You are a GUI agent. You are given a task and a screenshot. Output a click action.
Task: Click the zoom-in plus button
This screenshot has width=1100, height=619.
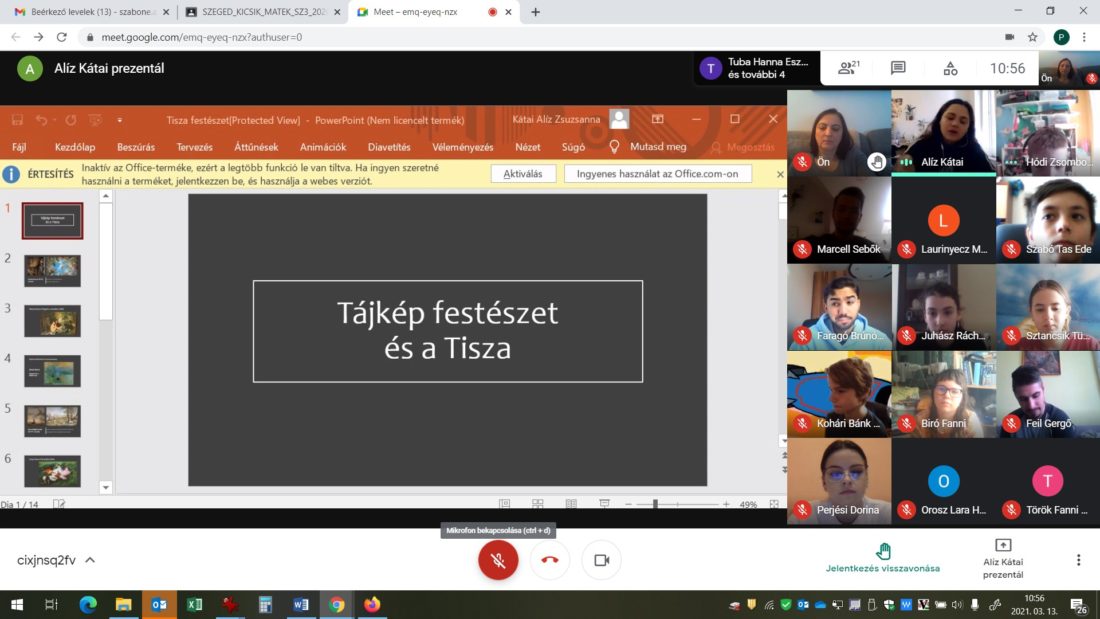point(726,504)
